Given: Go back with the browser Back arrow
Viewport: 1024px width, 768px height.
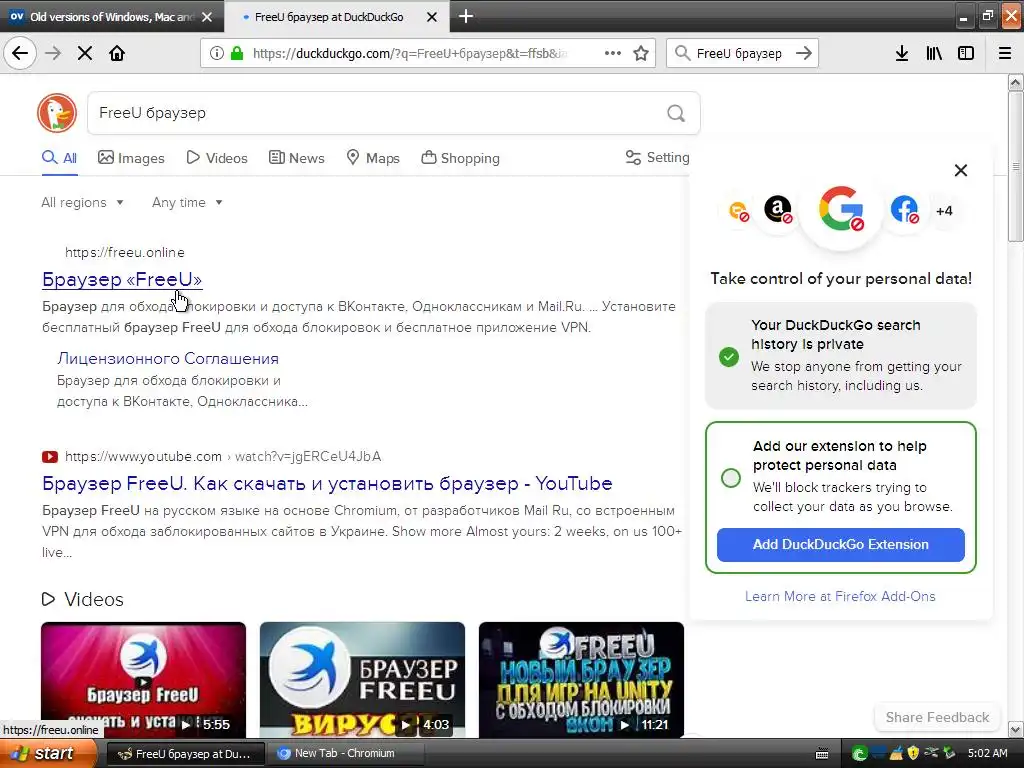Looking at the screenshot, I should (x=20, y=53).
